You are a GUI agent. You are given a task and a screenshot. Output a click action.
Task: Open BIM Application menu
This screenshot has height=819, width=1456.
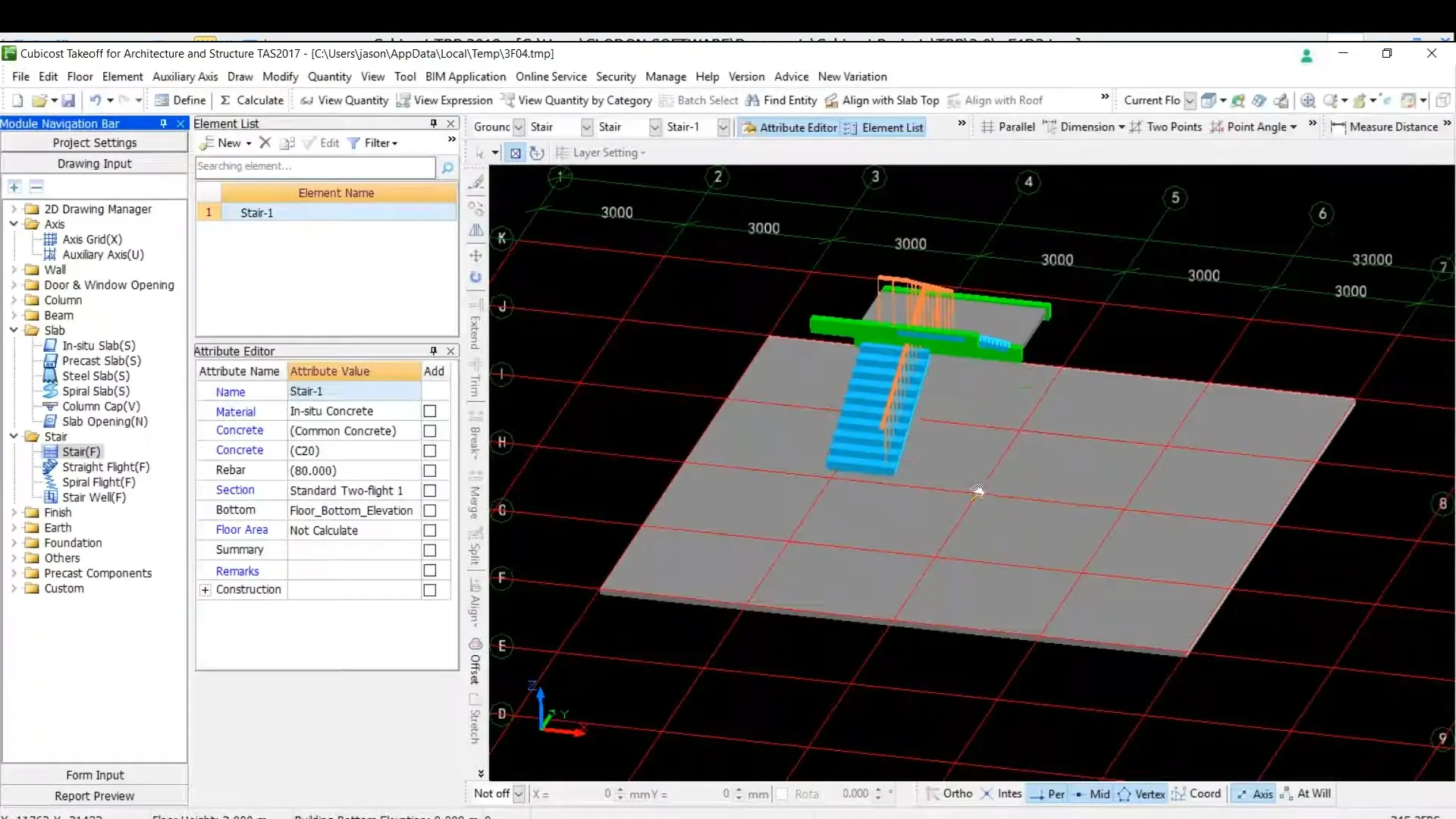[465, 77]
